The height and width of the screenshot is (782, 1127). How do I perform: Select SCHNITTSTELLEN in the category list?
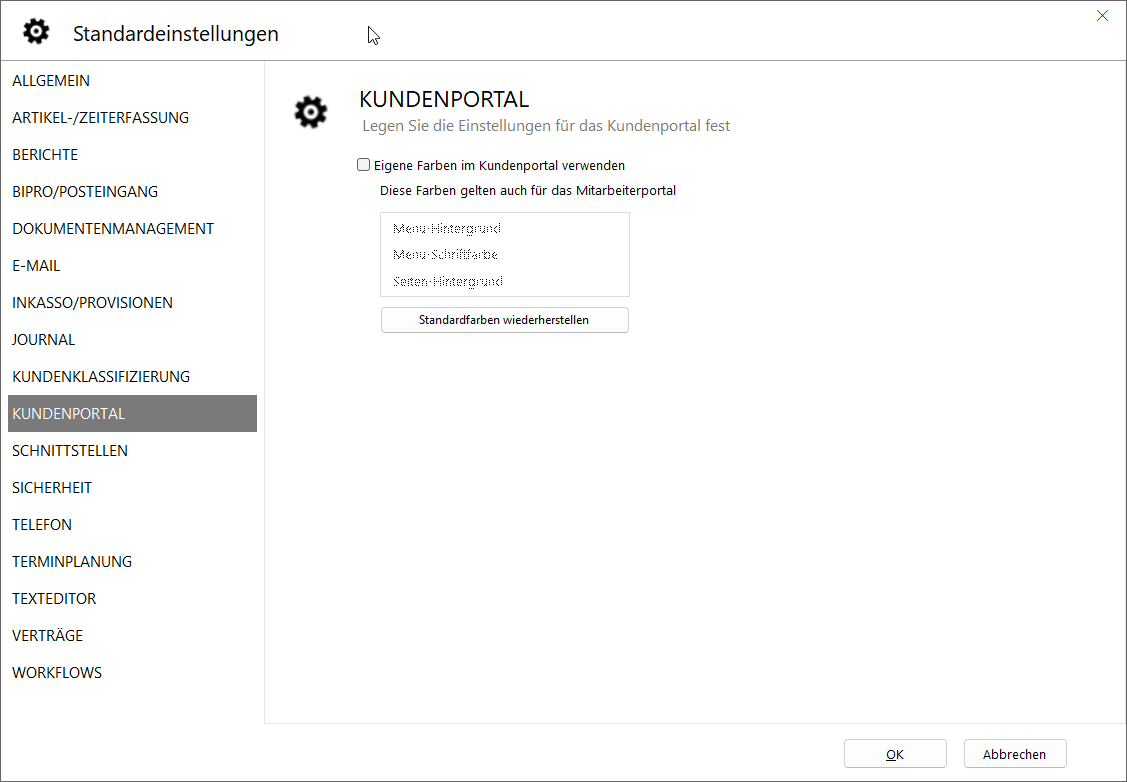[70, 451]
